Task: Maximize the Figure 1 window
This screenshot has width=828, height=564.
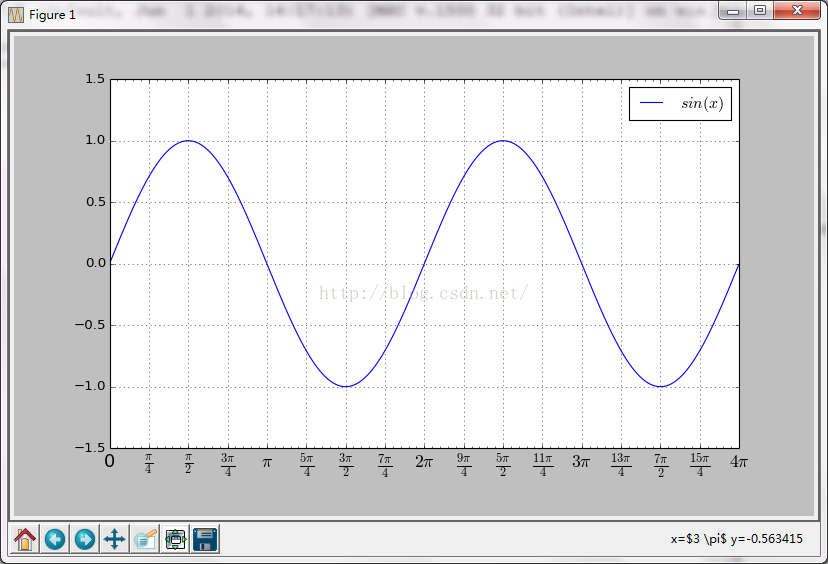Action: (x=760, y=11)
